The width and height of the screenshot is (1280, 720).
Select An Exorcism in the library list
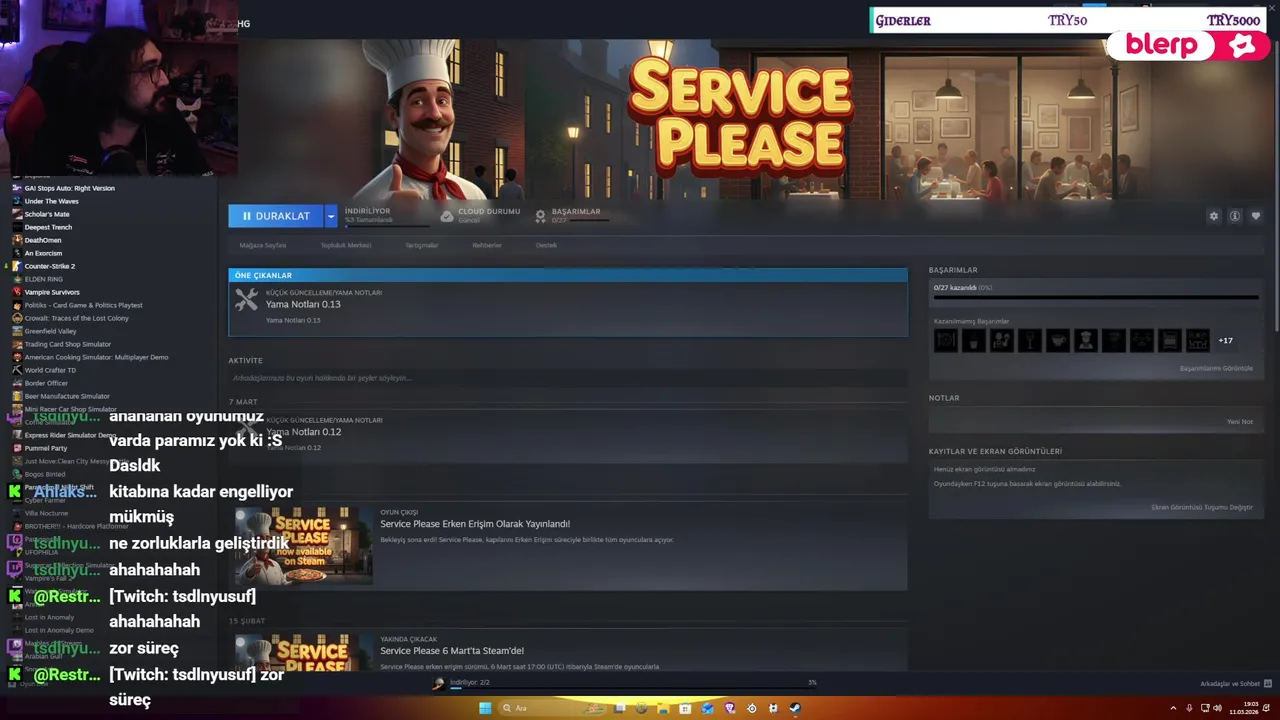pos(43,253)
